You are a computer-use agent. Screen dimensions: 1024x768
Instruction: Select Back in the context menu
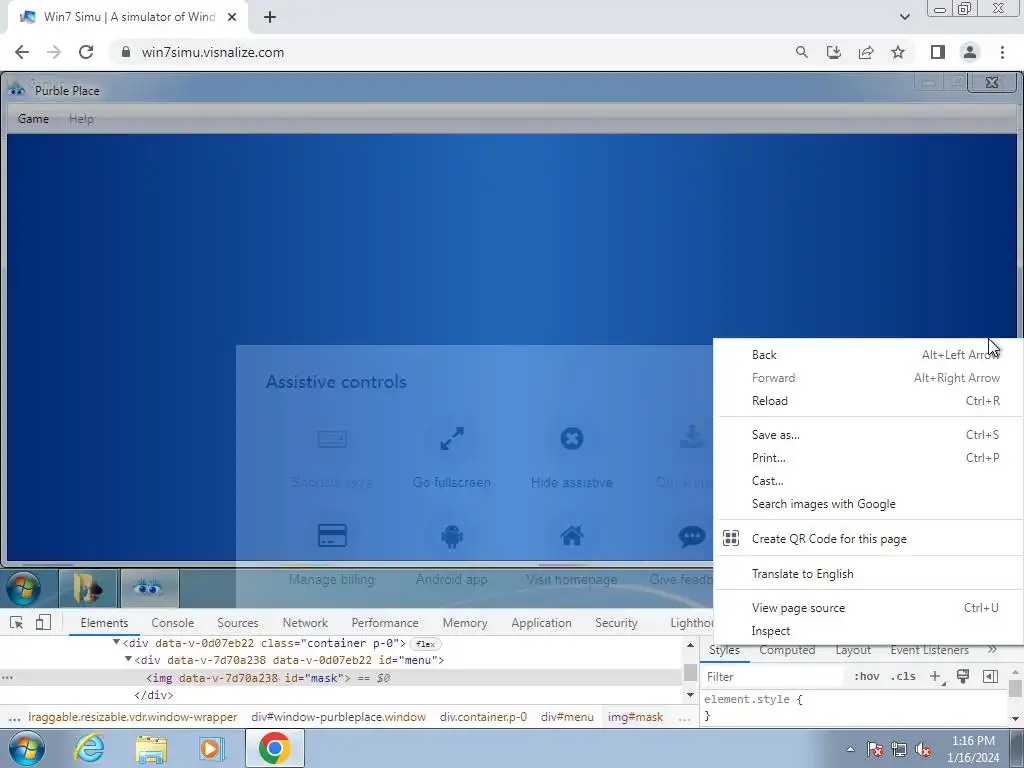point(868,355)
